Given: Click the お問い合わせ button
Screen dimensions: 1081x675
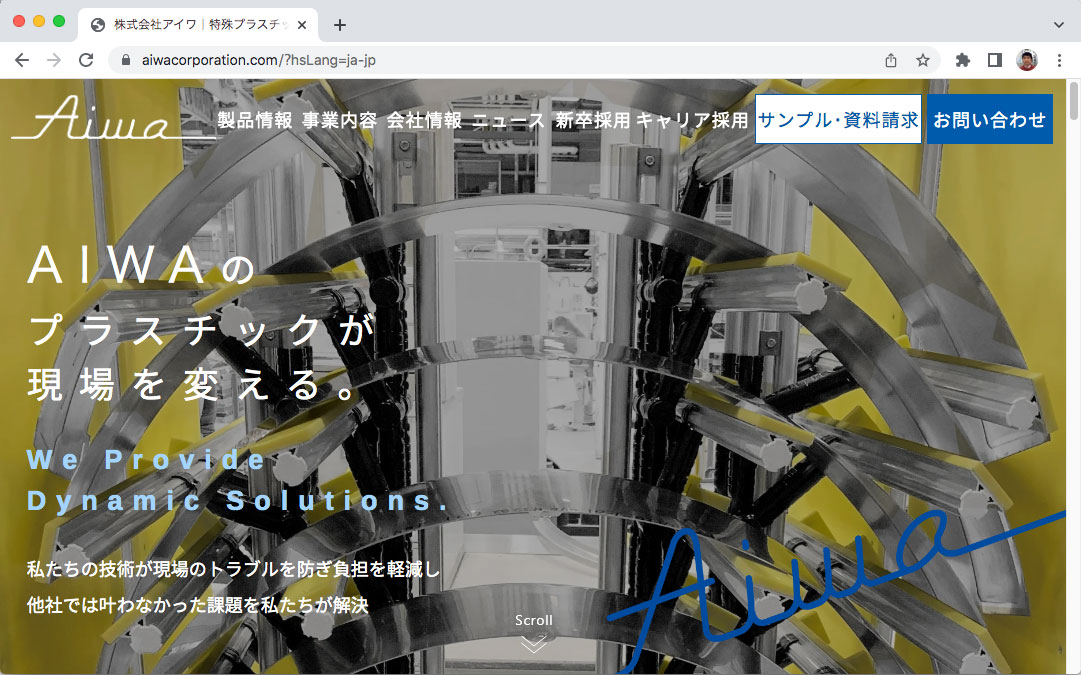Looking at the screenshot, I should (989, 118).
